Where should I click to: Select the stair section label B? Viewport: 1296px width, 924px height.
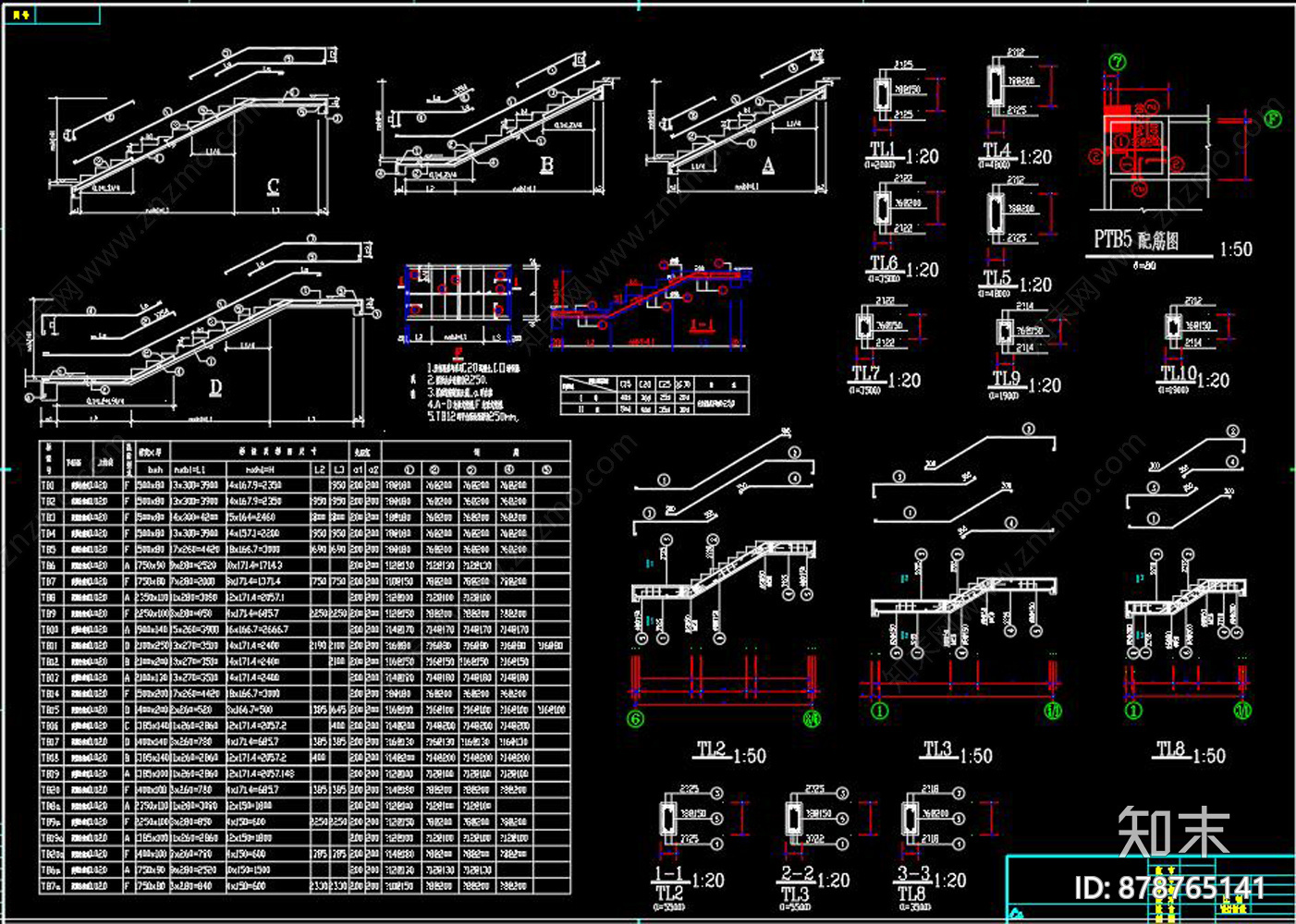pyautogui.click(x=547, y=165)
